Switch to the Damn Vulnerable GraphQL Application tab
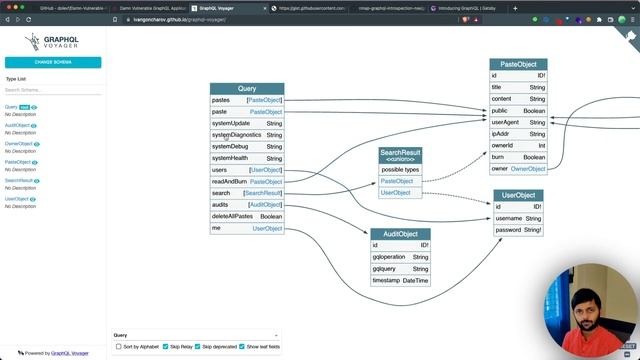Screen dimensions: 640x360 click(x=149, y=8)
